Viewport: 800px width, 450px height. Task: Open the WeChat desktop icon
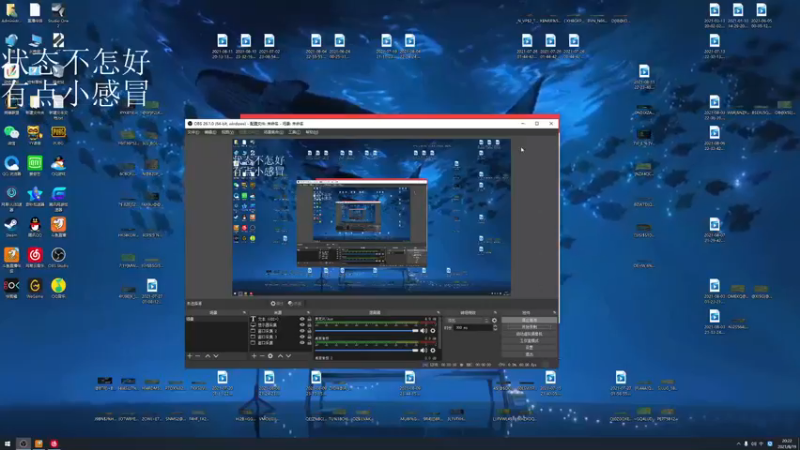[x=11, y=135]
